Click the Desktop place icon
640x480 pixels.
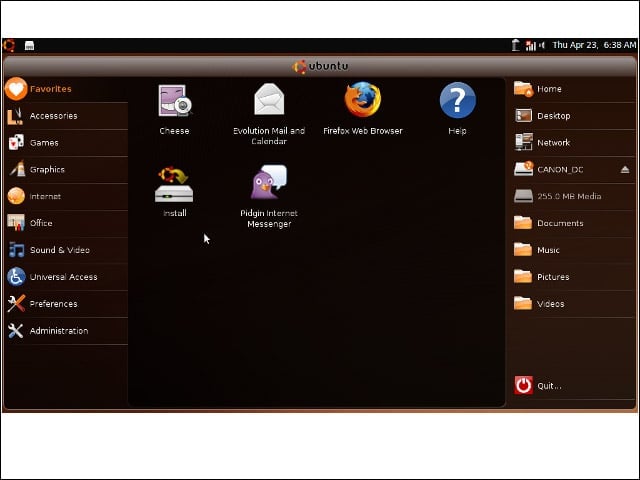[x=523, y=116]
